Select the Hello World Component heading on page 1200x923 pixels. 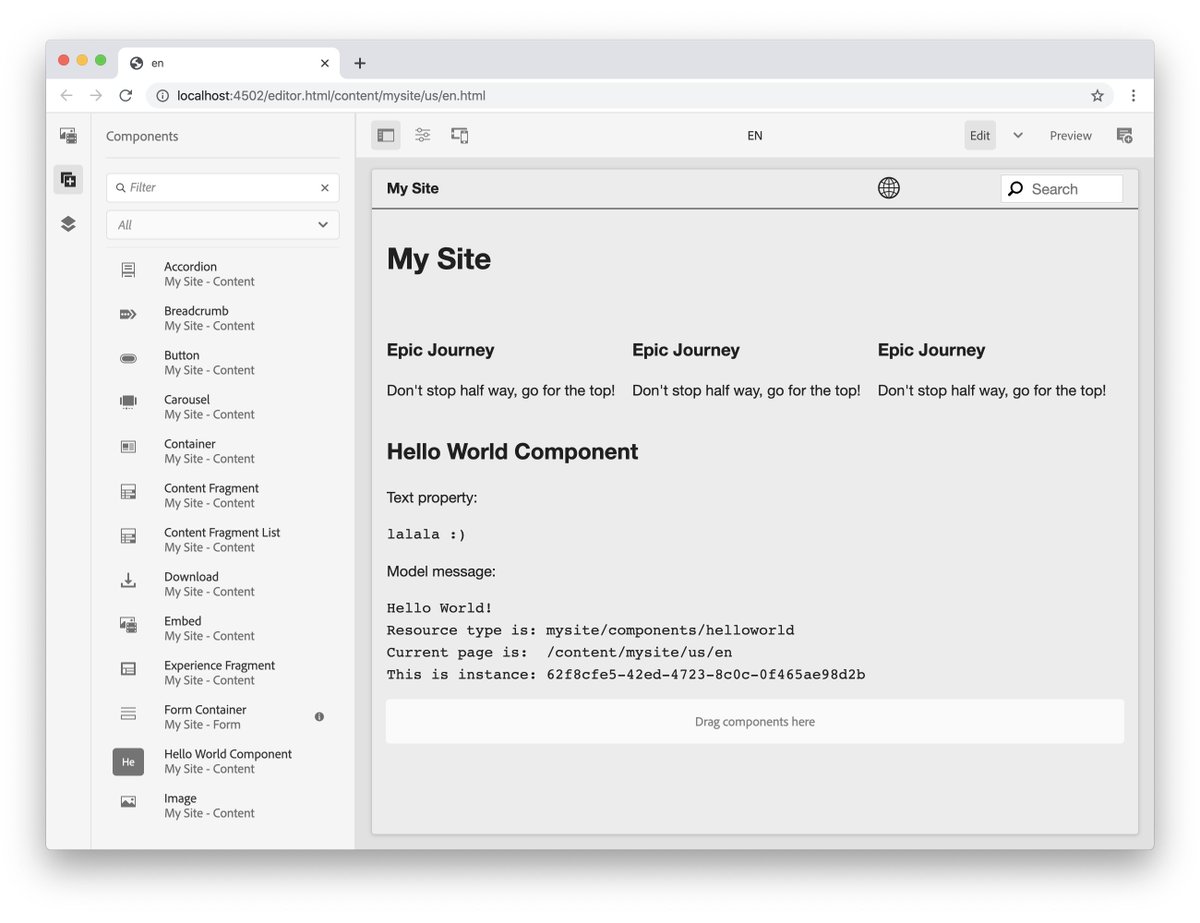pos(512,452)
